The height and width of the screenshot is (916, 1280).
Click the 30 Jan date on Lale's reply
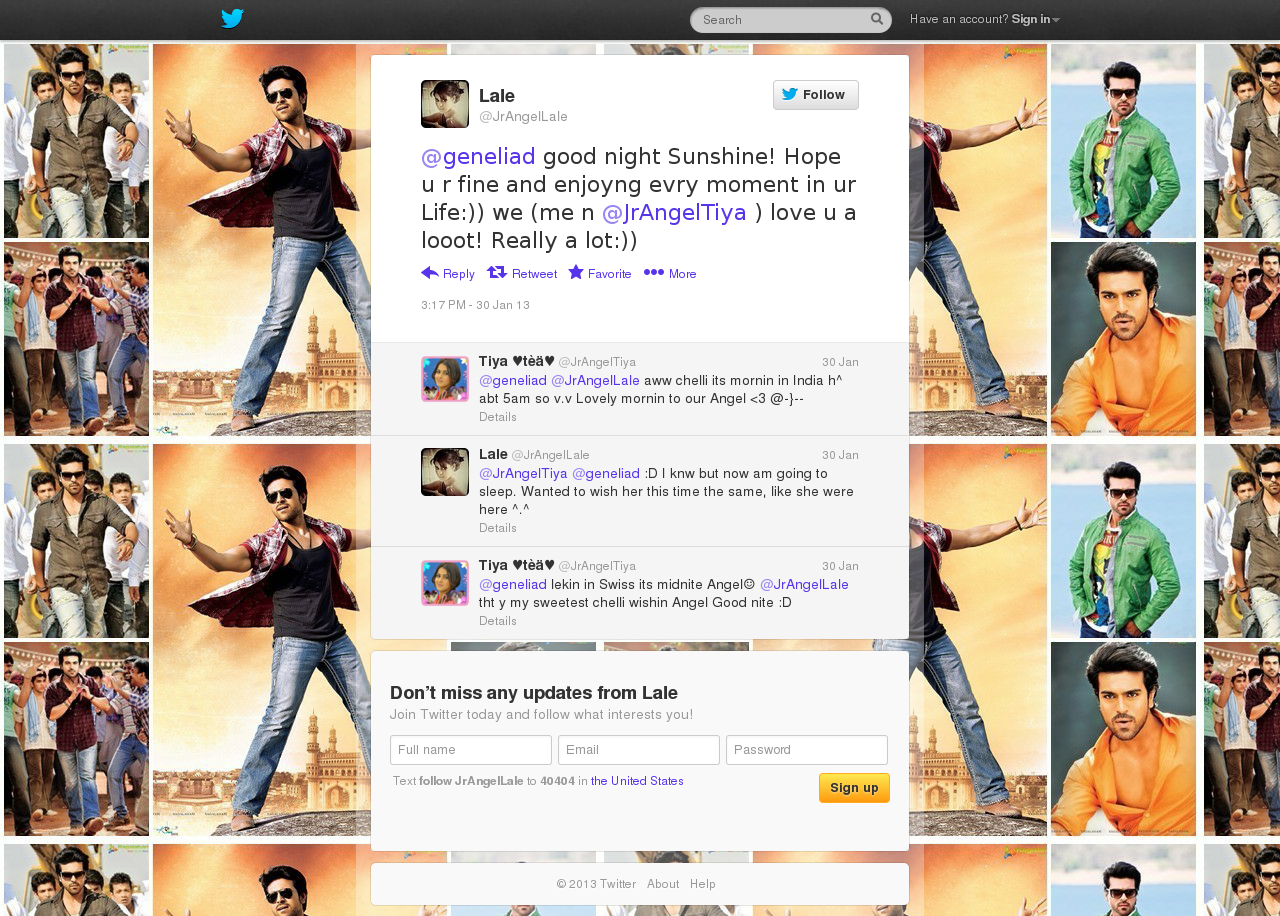(840, 455)
